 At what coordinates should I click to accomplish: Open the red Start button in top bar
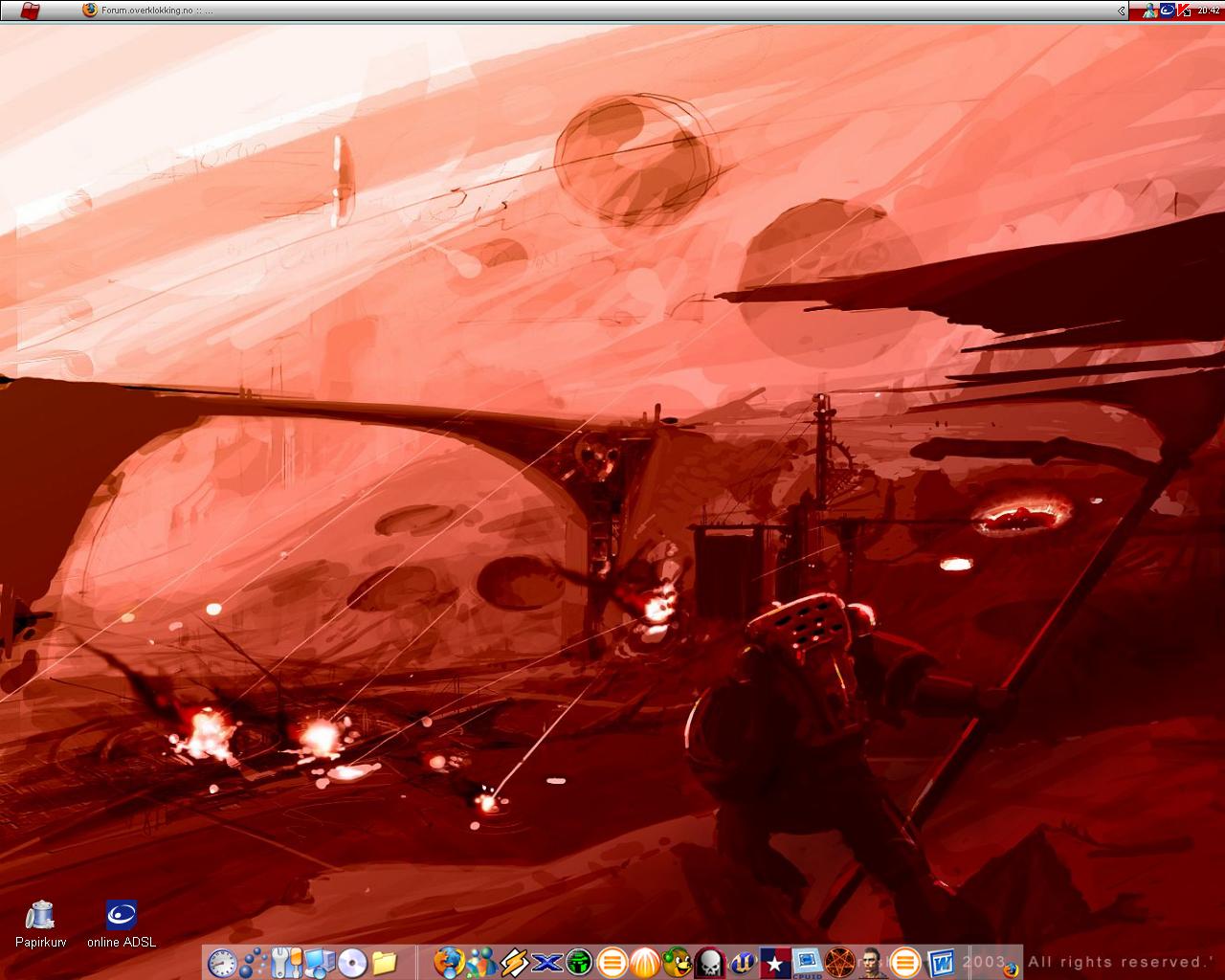click(x=30, y=11)
